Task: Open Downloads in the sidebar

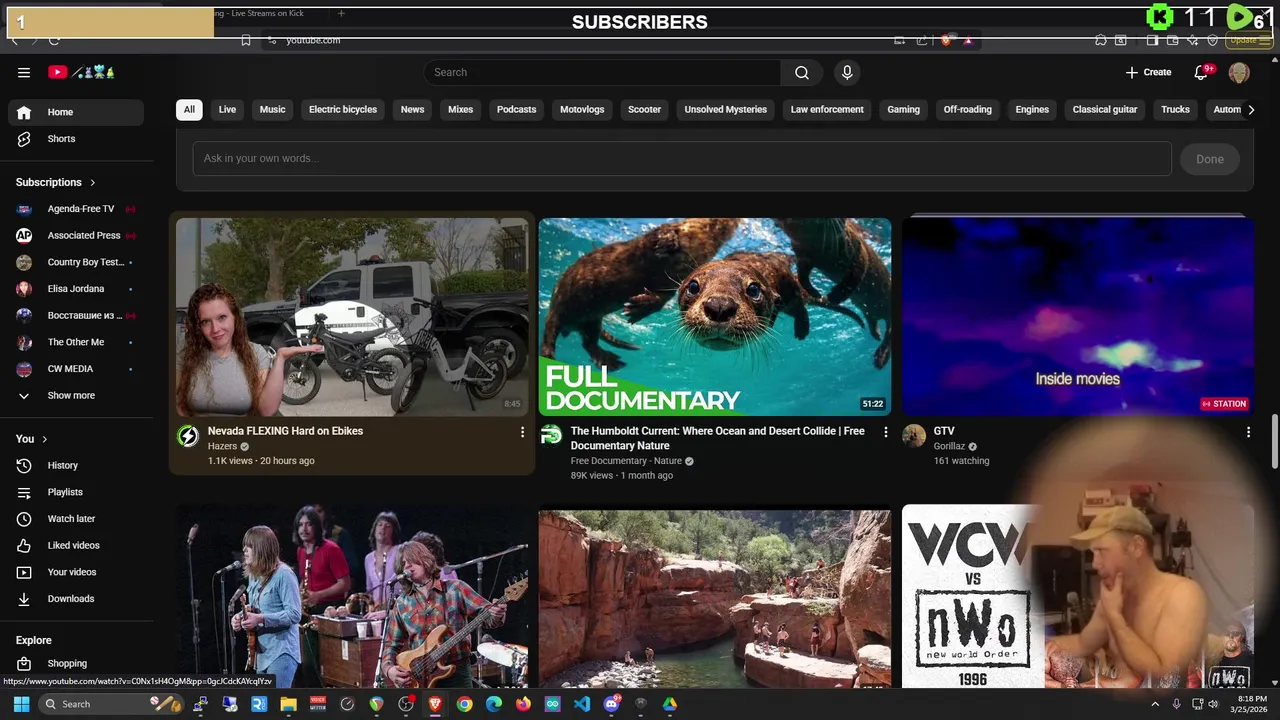Action: click(76, 599)
